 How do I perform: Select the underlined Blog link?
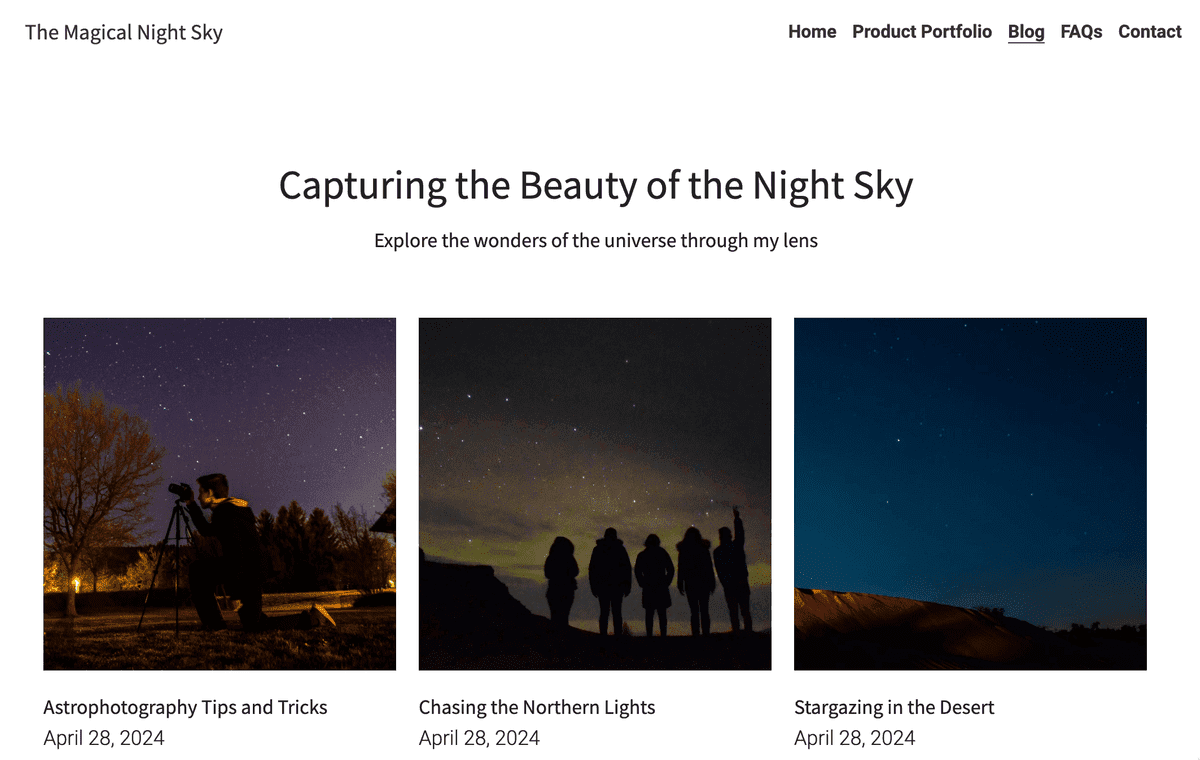(x=1026, y=31)
